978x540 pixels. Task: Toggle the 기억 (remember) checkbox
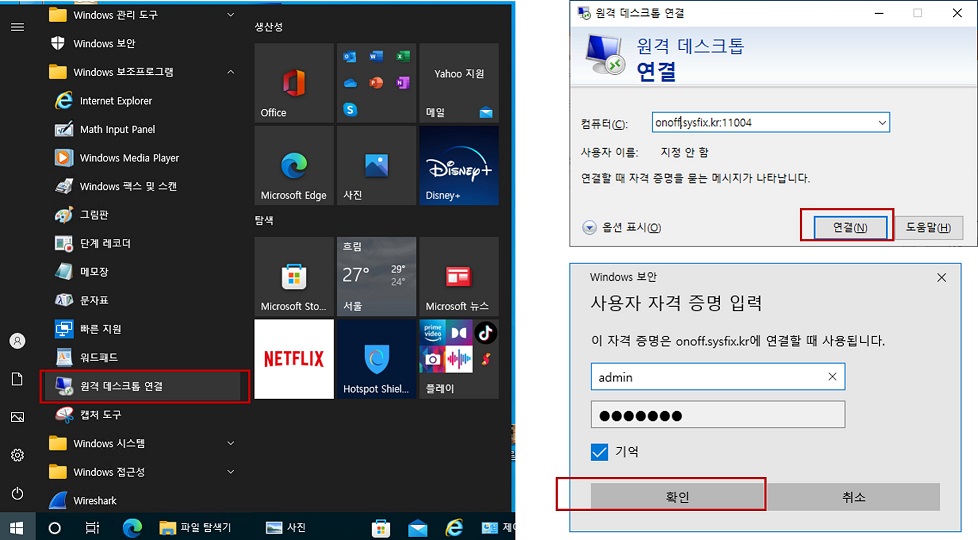(600, 452)
